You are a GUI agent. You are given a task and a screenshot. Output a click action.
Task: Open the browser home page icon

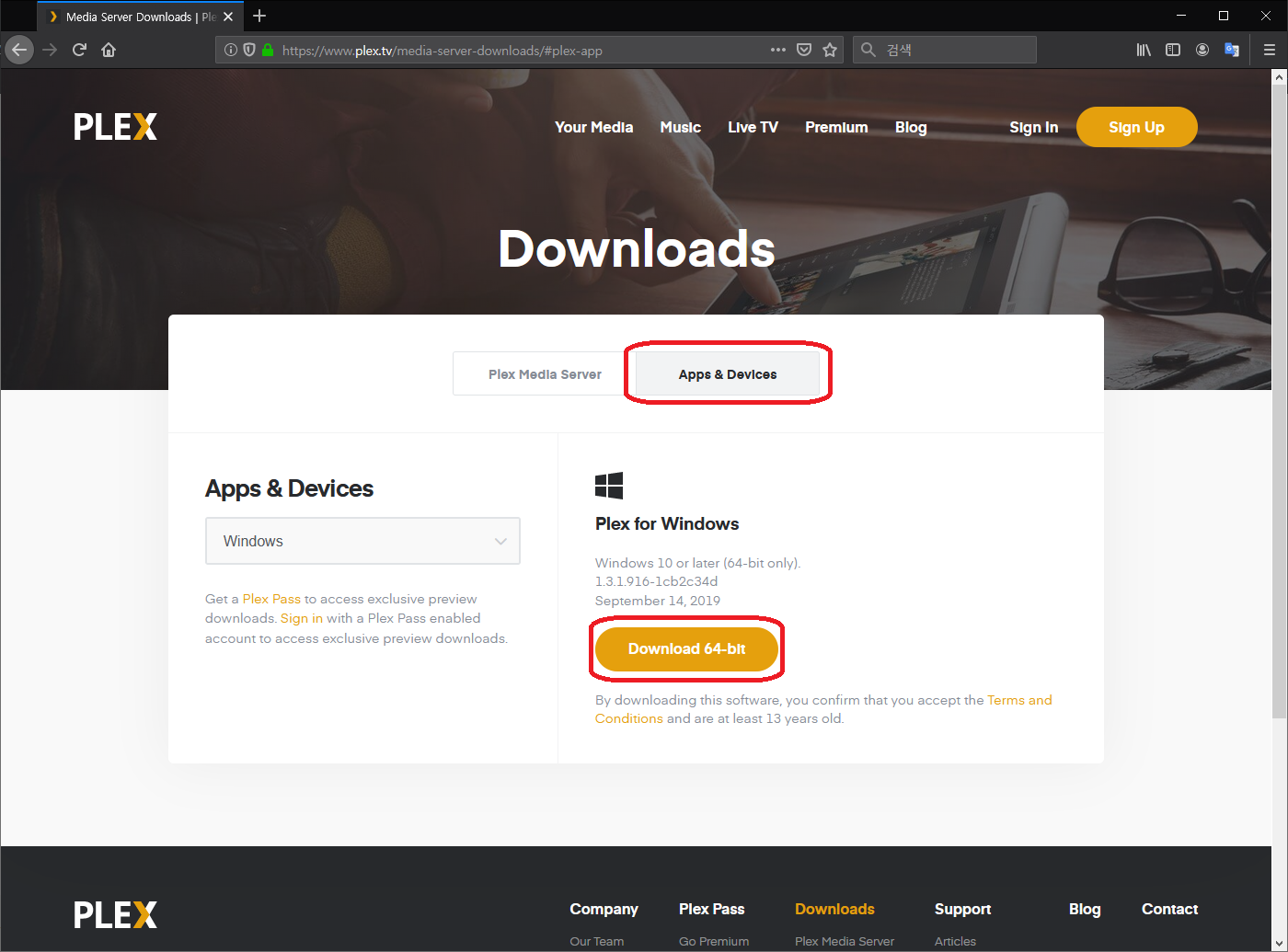[109, 50]
